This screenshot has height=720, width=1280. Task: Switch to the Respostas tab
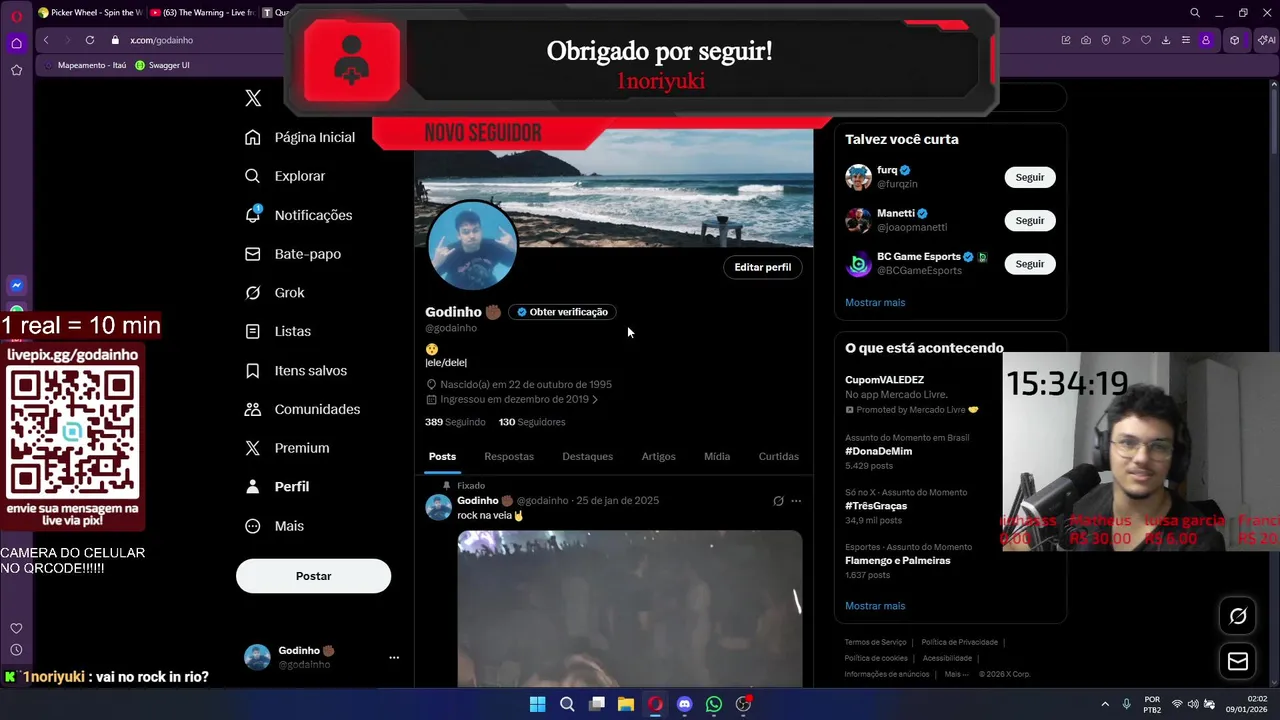509,456
